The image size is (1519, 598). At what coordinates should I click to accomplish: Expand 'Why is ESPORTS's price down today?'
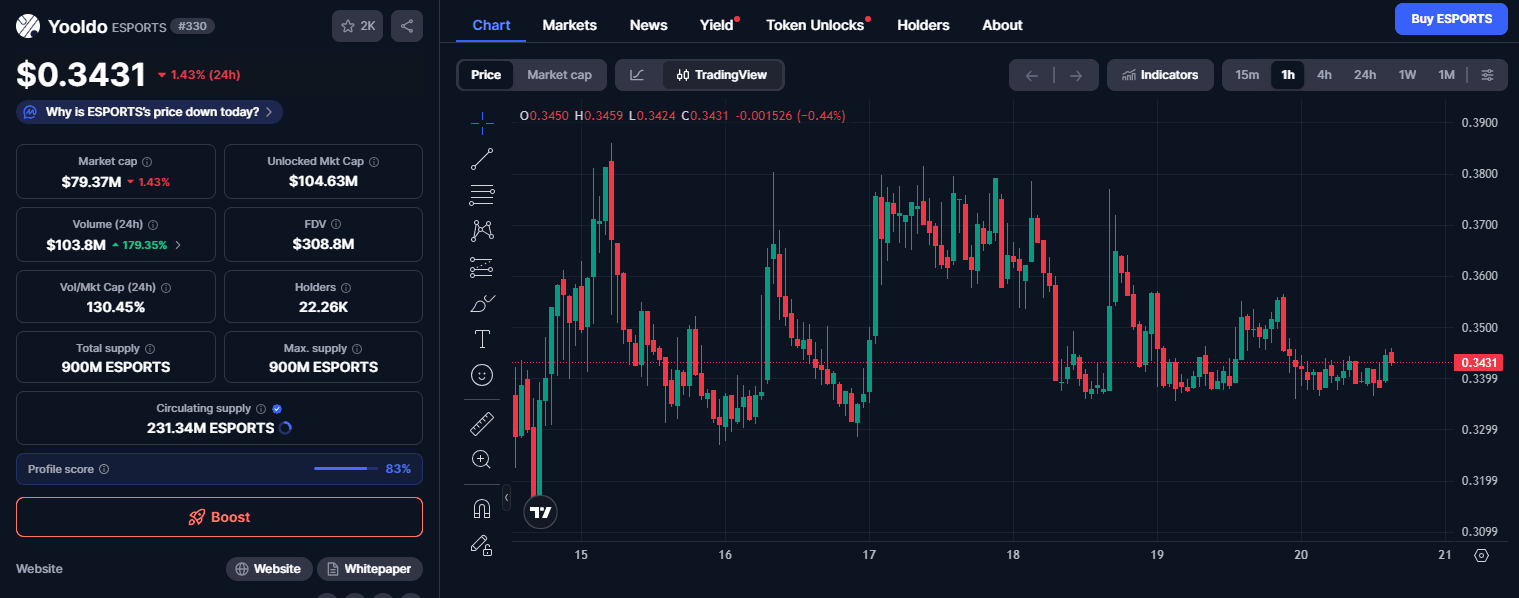tap(149, 112)
